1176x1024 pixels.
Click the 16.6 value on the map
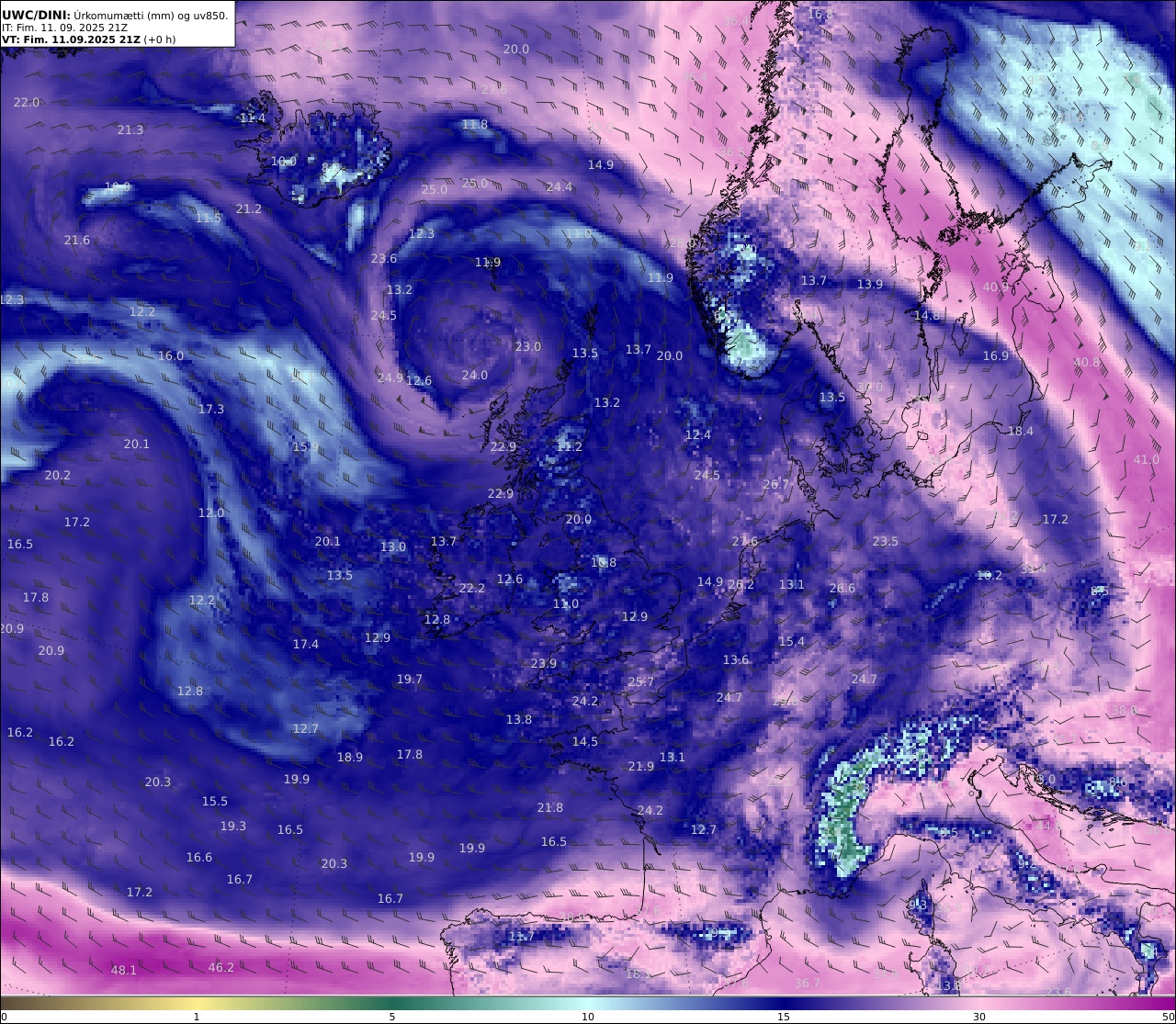[199, 857]
